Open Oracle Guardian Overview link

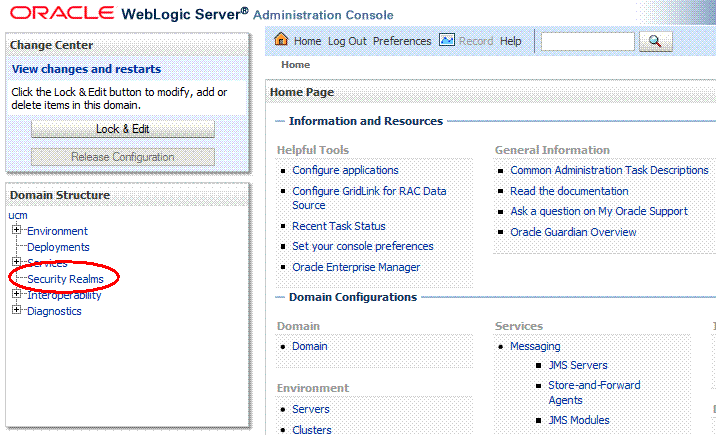pos(573,232)
